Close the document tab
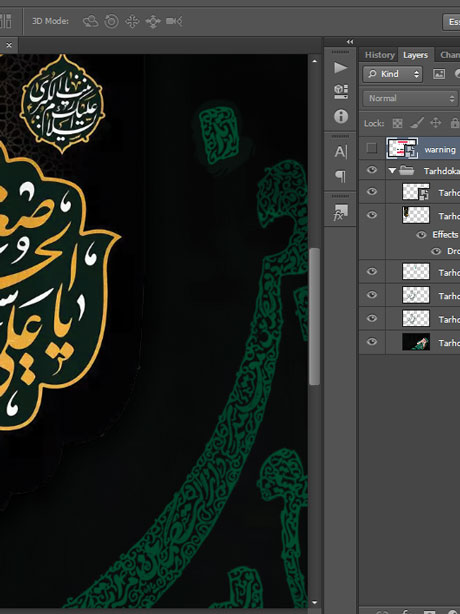The height and width of the screenshot is (614, 460). coord(9,45)
